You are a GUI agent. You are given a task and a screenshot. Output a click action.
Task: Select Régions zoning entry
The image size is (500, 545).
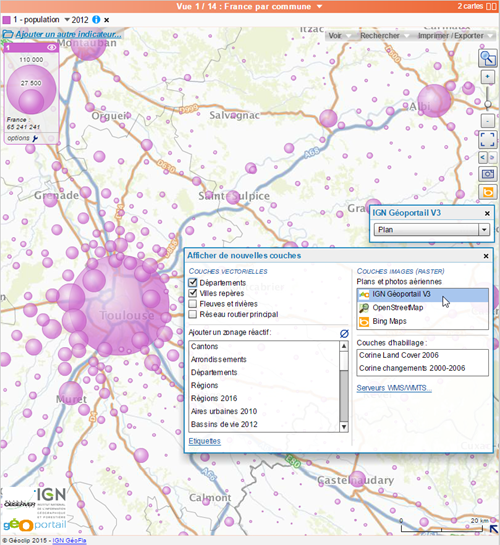[264, 385]
